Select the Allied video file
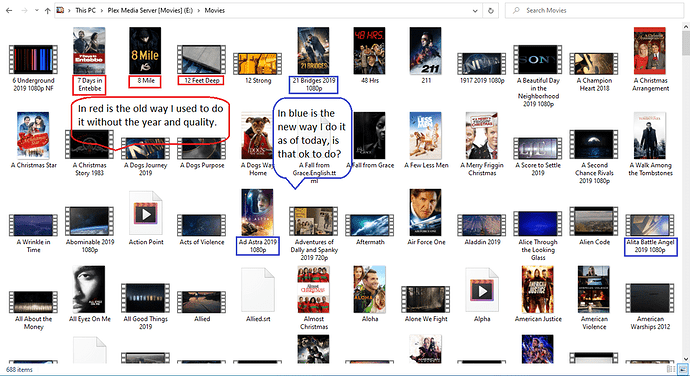 click(x=202, y=302)
